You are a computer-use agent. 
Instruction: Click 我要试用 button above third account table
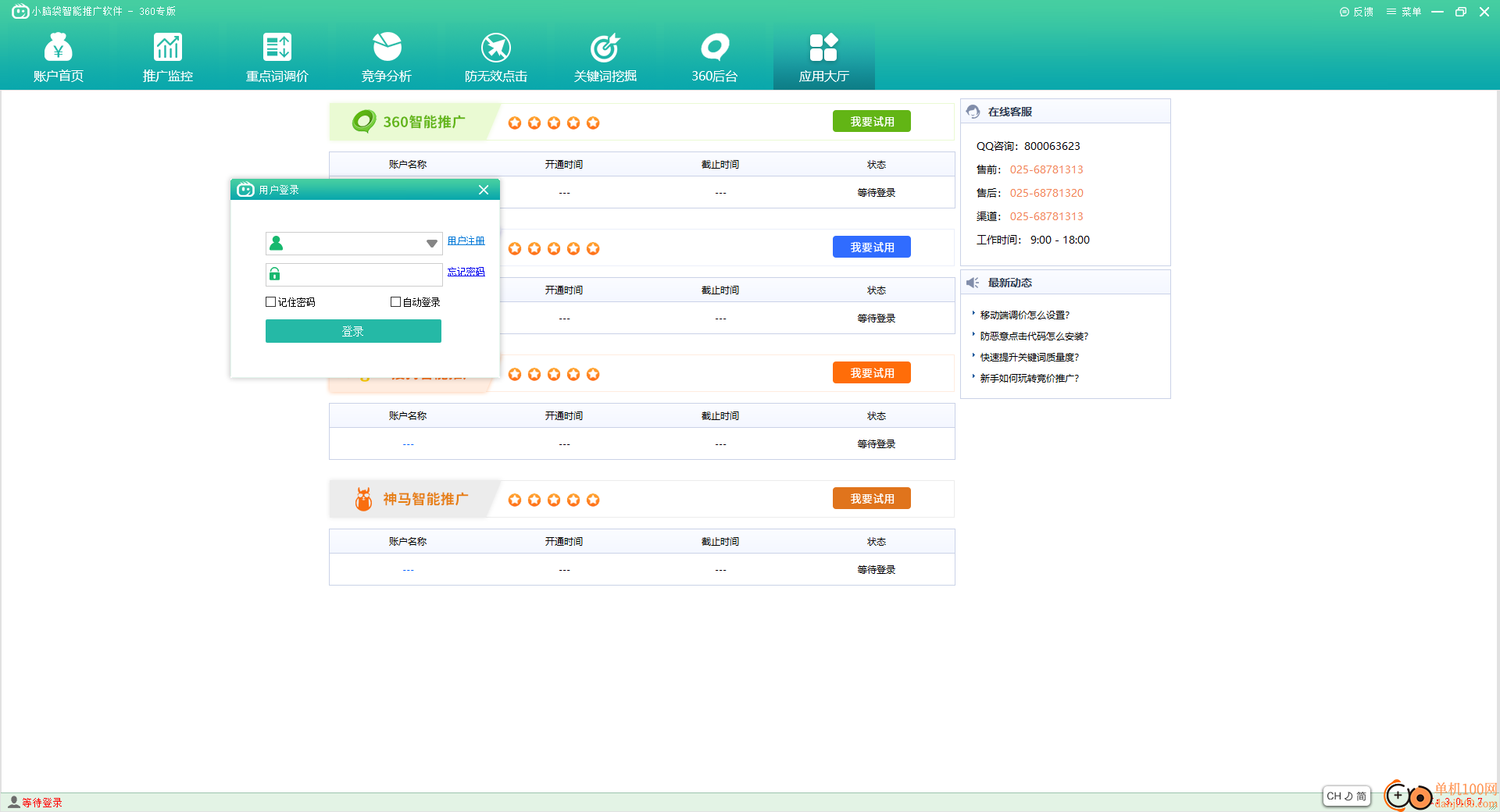(x=872, y=372)
